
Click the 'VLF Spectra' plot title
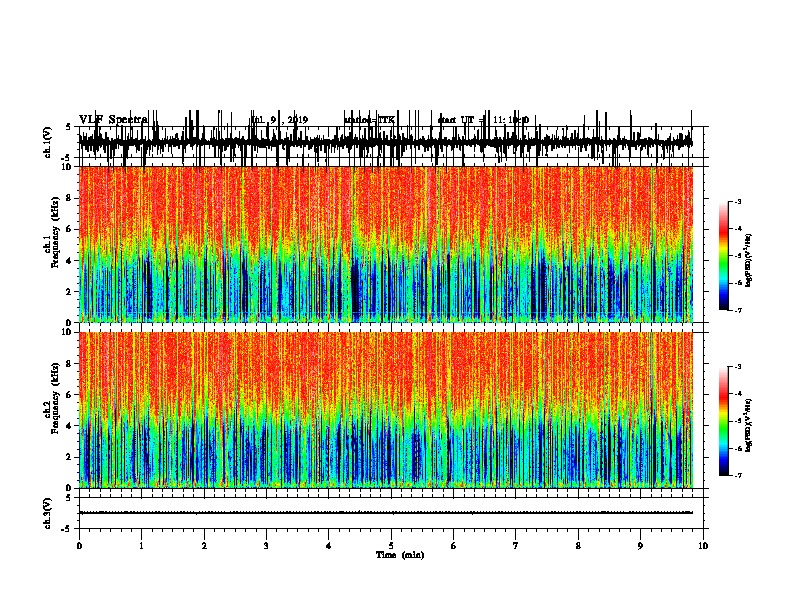click(x=113, y=119)
